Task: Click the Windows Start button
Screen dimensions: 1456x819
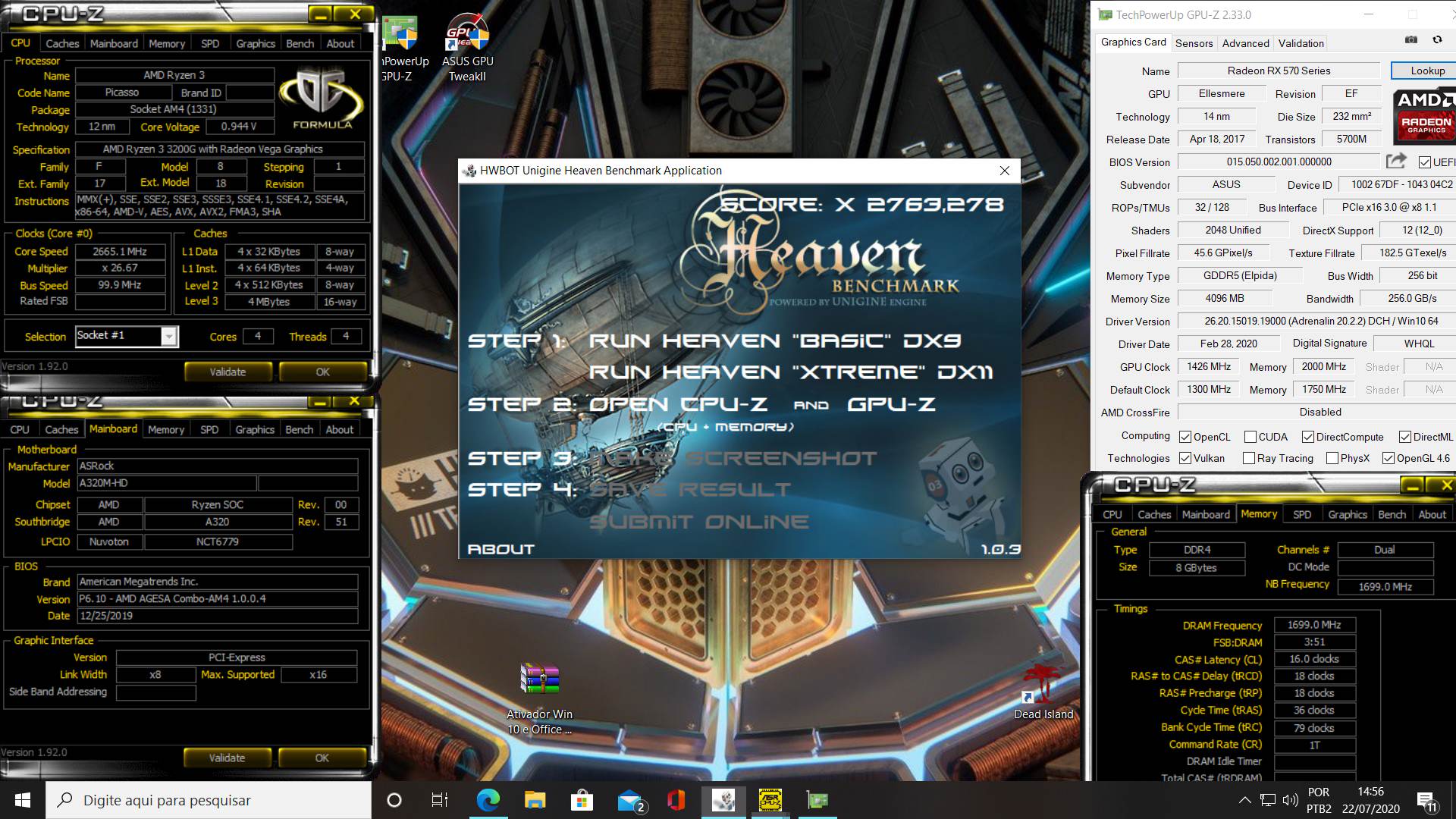Action: pyautogui.click(x=22, y=800)
